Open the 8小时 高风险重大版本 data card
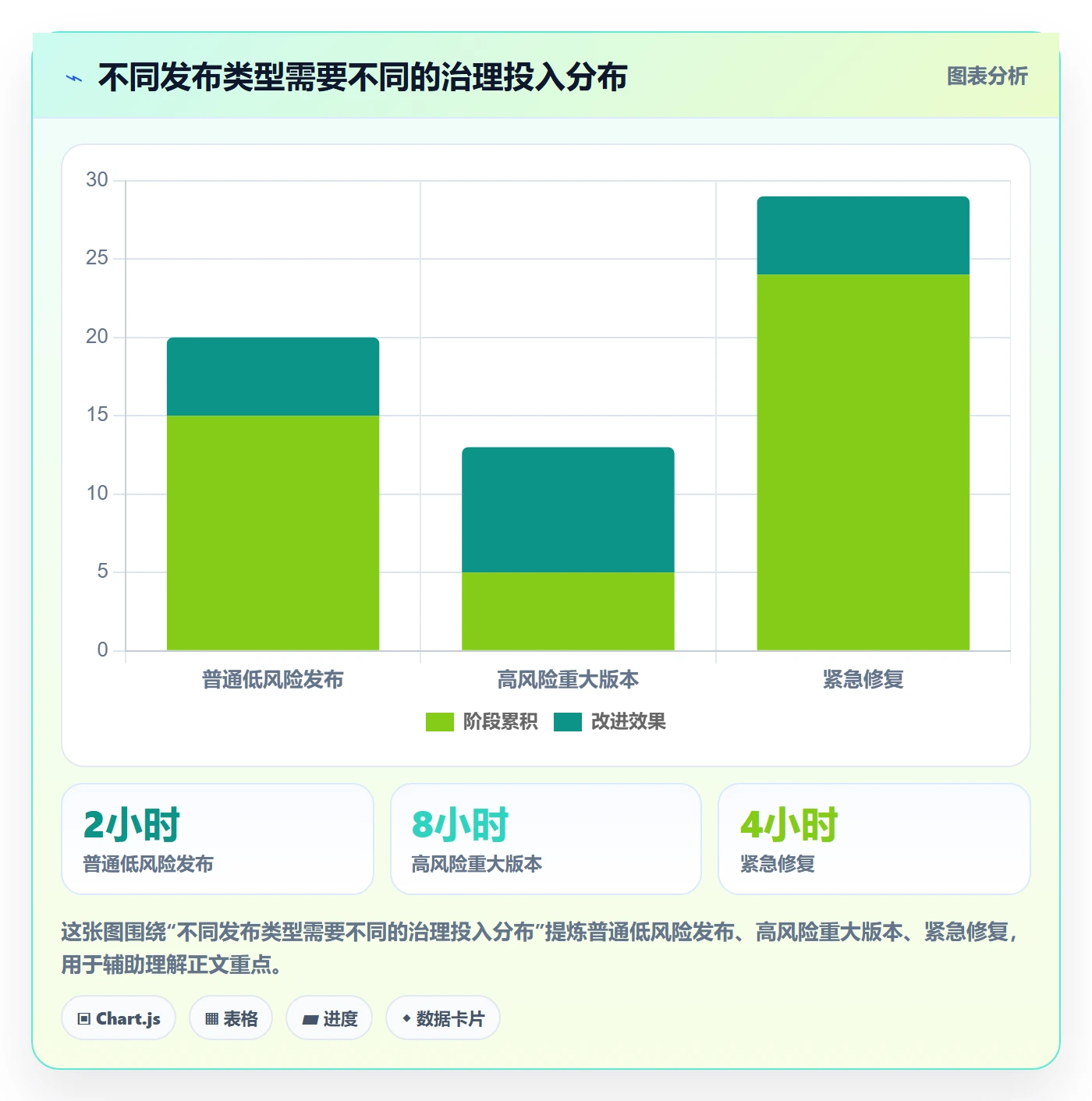 [546, 839]
